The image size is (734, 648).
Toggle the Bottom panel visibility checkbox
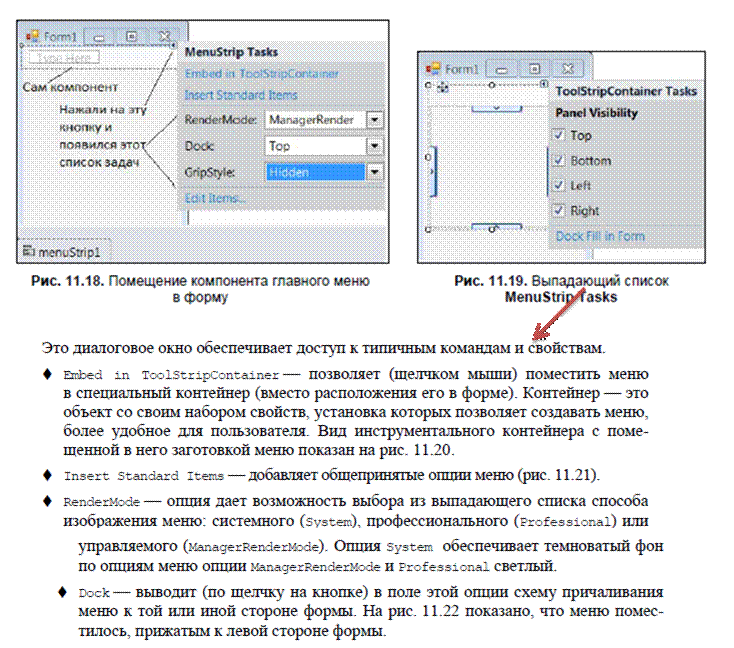point(559,160)
